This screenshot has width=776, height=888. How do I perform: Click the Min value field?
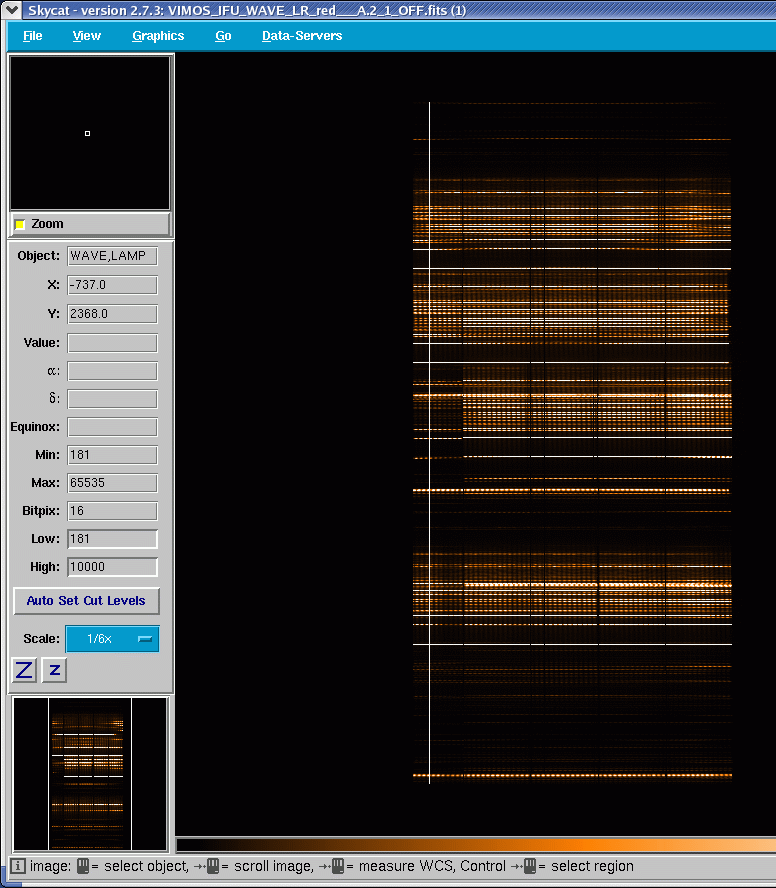pos(112,455)
